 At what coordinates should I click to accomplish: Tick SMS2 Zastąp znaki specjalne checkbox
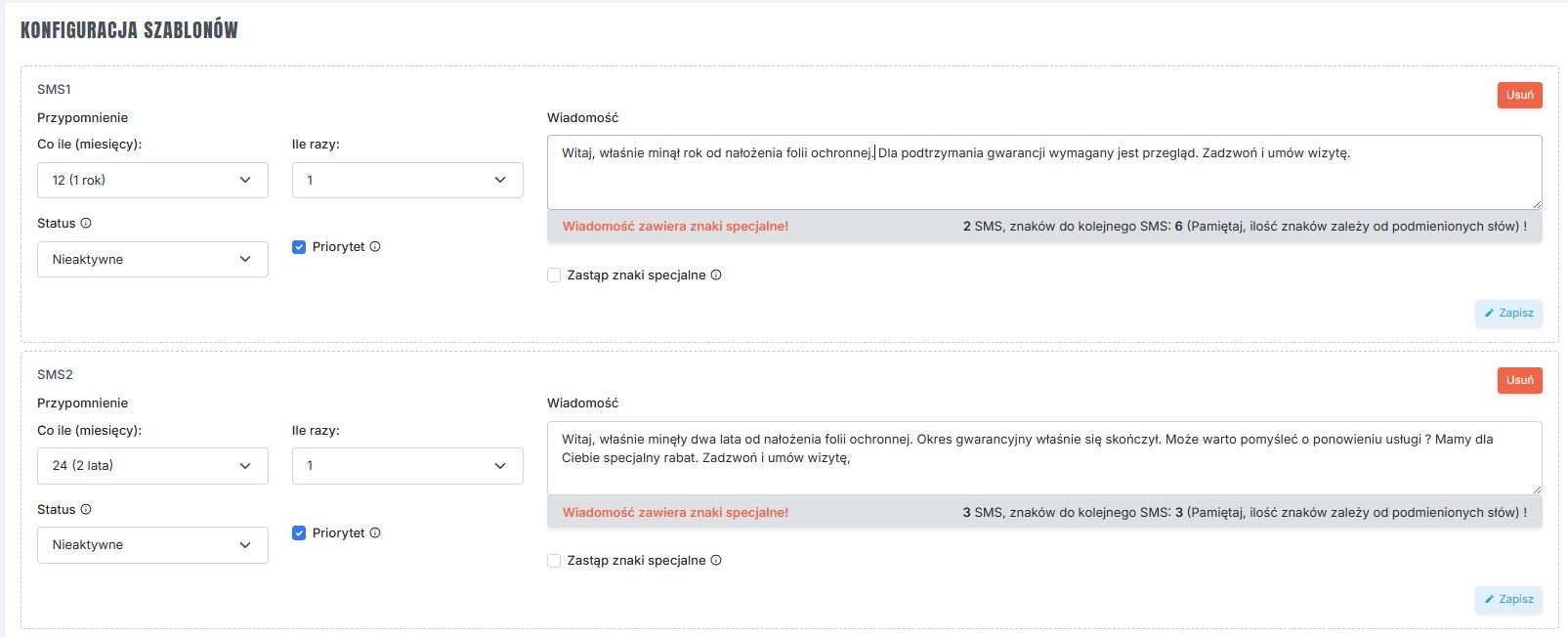(x=554, y=561)
